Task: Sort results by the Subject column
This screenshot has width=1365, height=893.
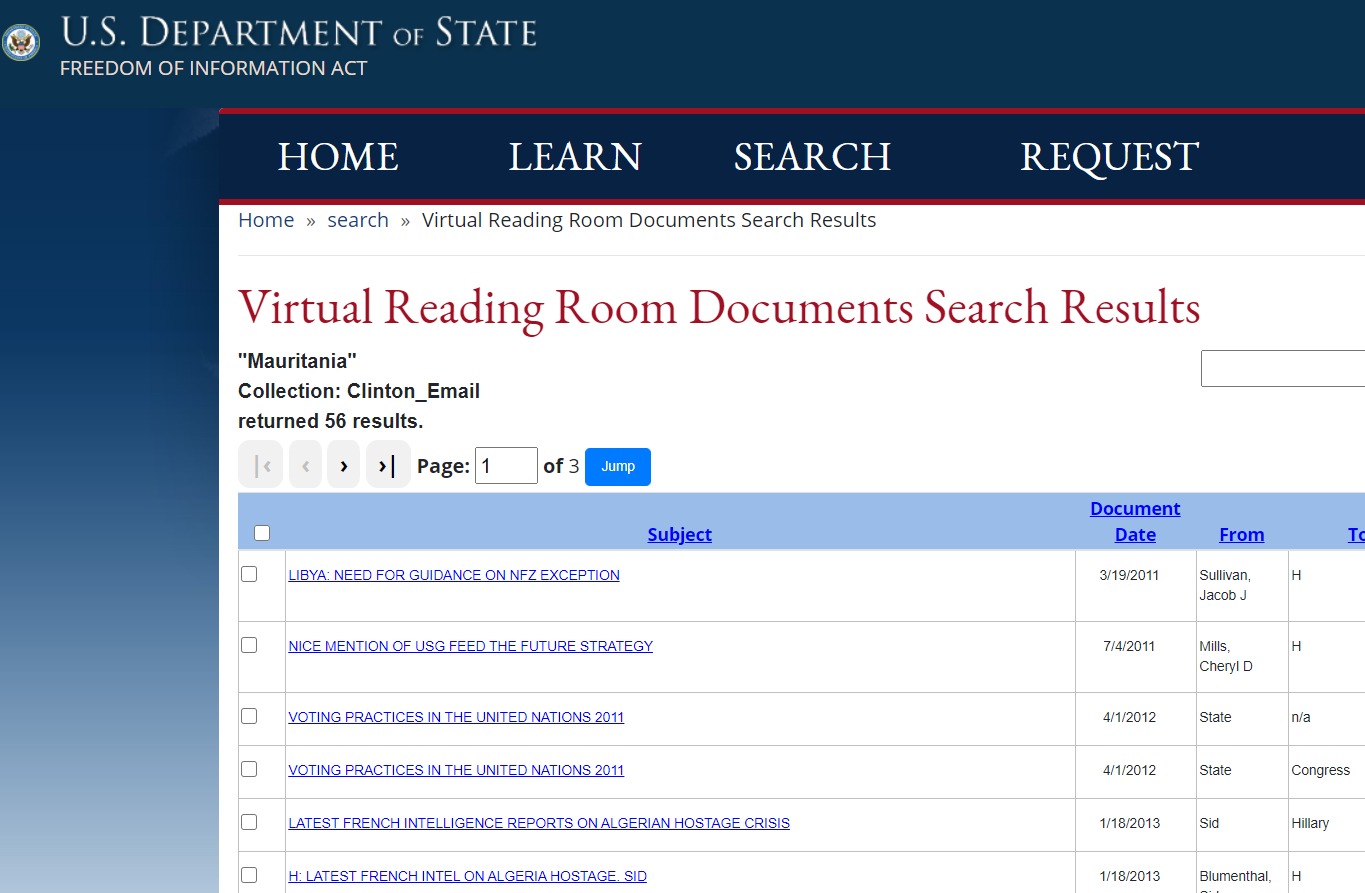Action: pos(679,534)
